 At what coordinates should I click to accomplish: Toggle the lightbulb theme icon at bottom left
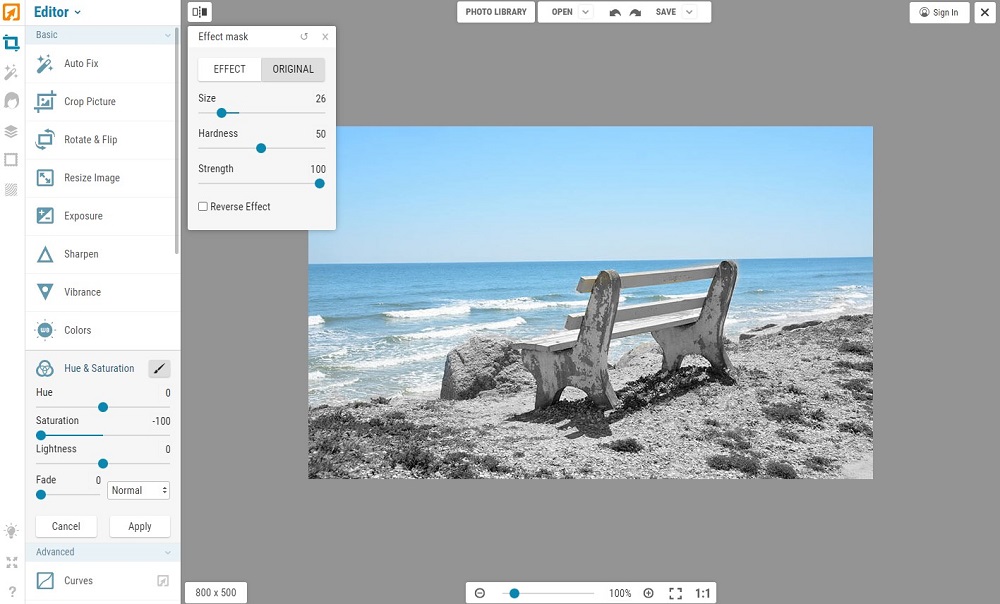pyautogui.click(x=11, y=531)
